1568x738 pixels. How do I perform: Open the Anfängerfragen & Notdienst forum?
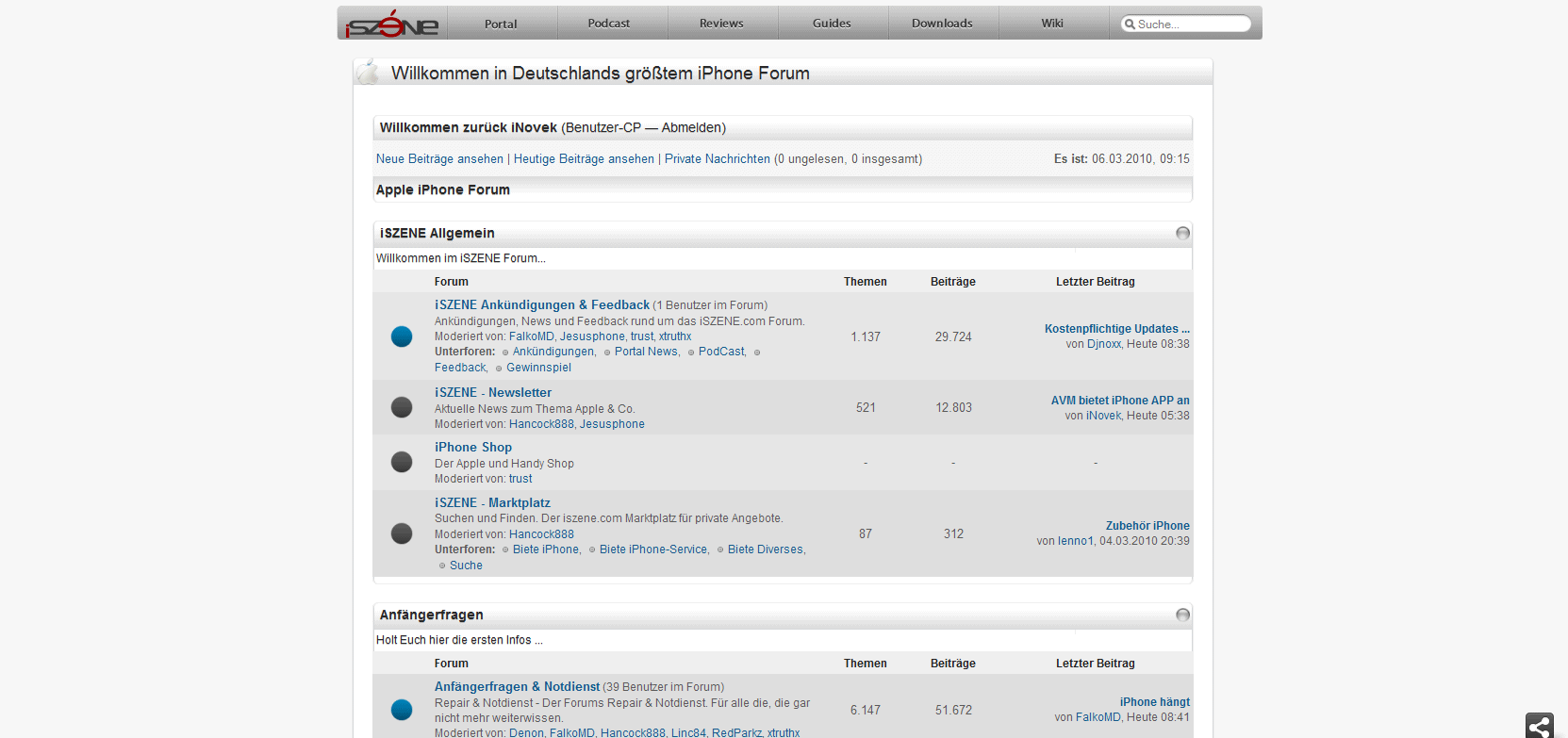(517, 686)
